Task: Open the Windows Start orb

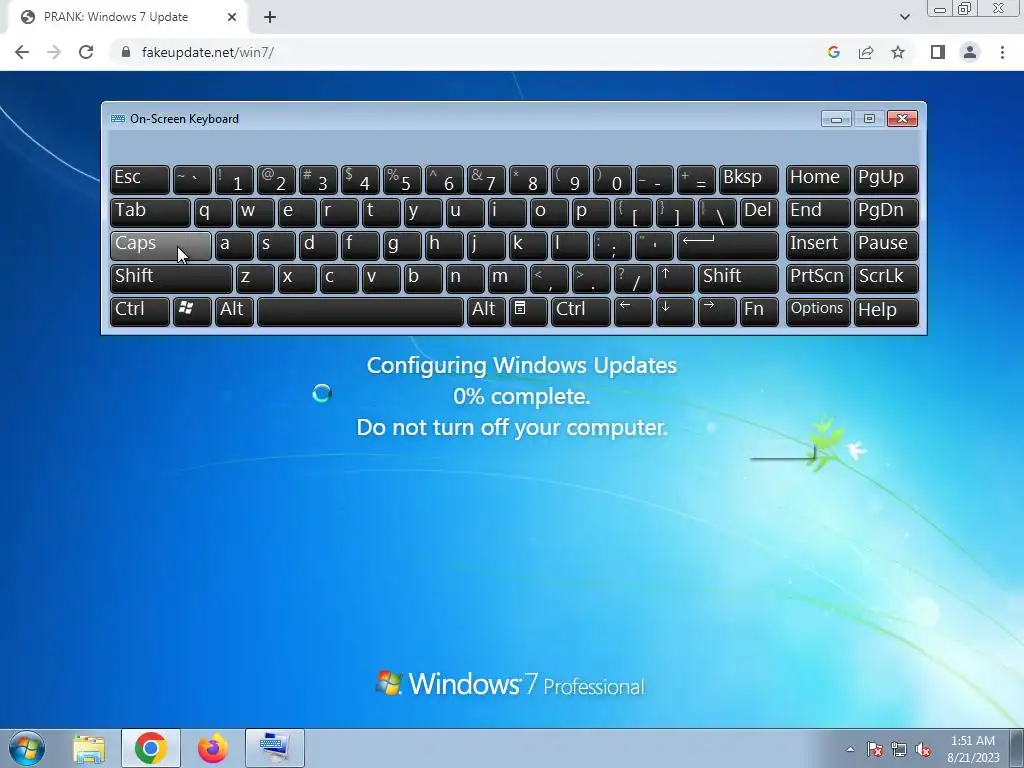Action: click(x=27, y=748)
